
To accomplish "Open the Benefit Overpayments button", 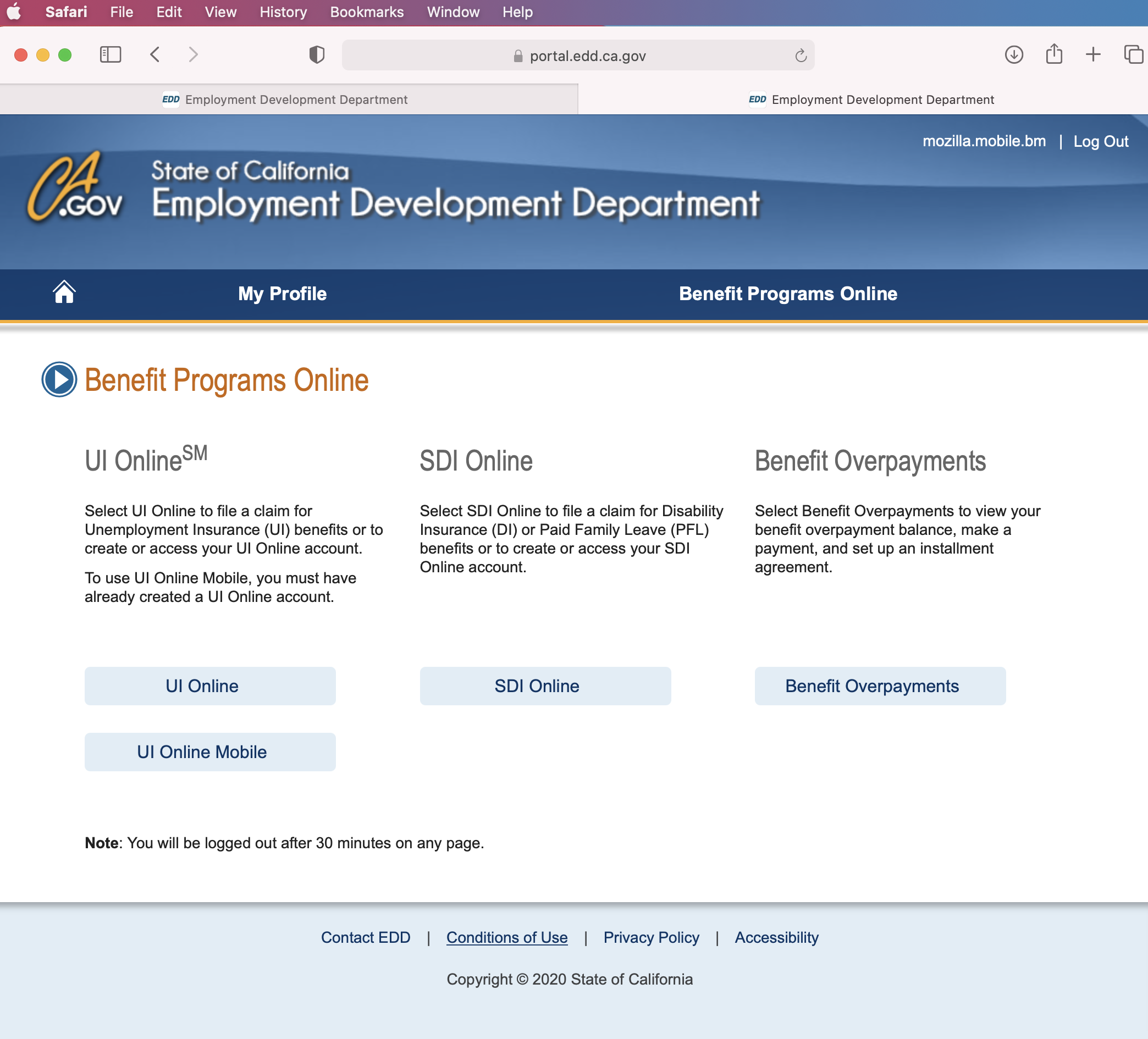I will [x=880, y=686].
